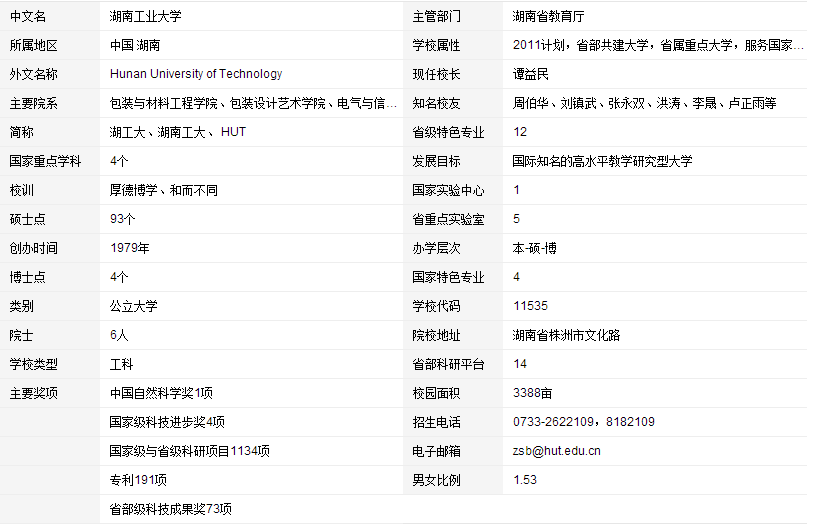Click the 主要奖项 label
The height and width of the screenshot is (526, 817).
coord(34,393)
